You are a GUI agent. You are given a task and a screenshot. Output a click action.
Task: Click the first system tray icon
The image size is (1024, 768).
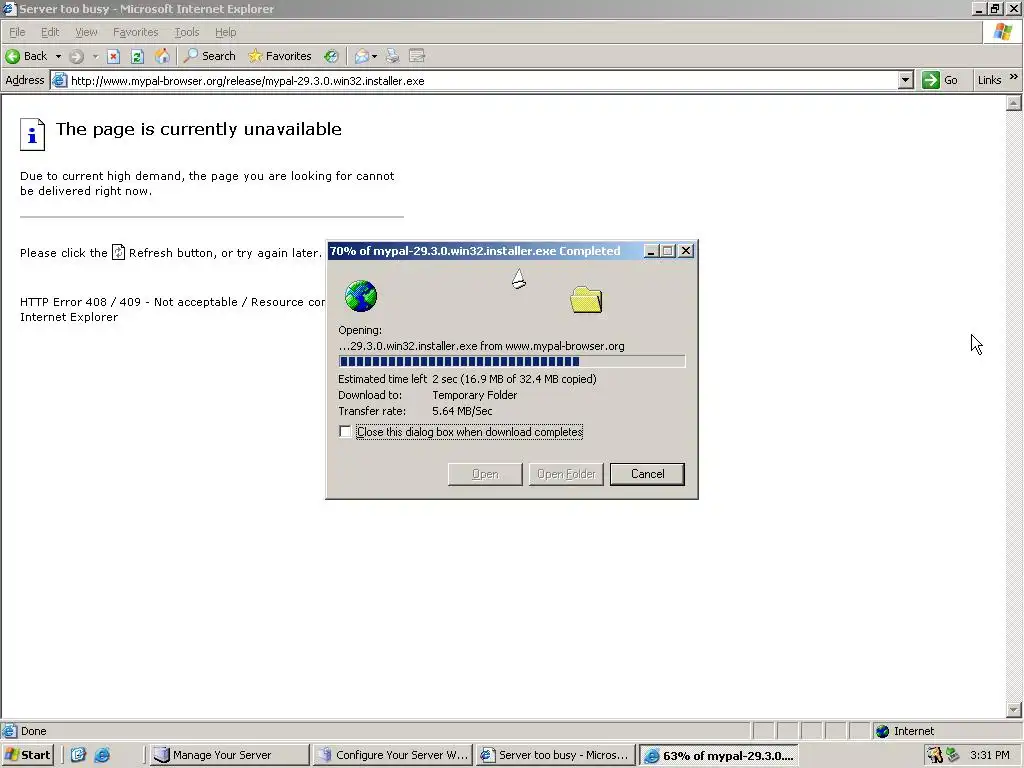(x=935, y=755)
